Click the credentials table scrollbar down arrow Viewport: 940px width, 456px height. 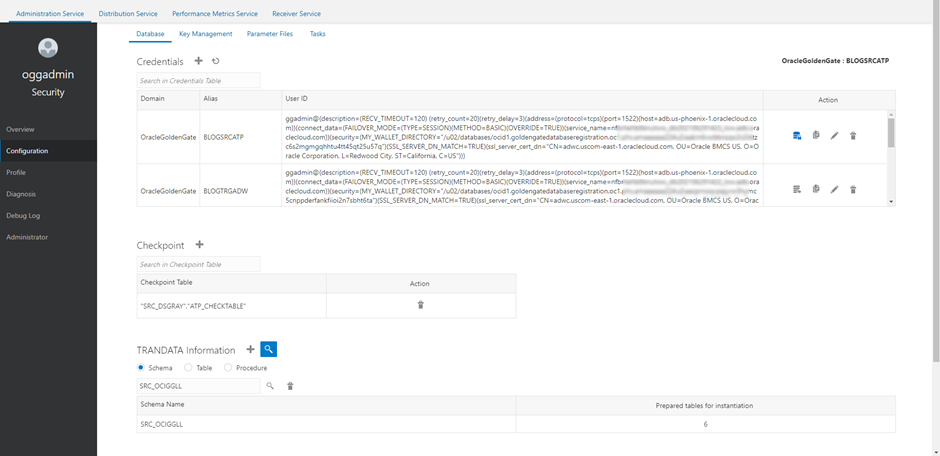(x=891, y=202)
